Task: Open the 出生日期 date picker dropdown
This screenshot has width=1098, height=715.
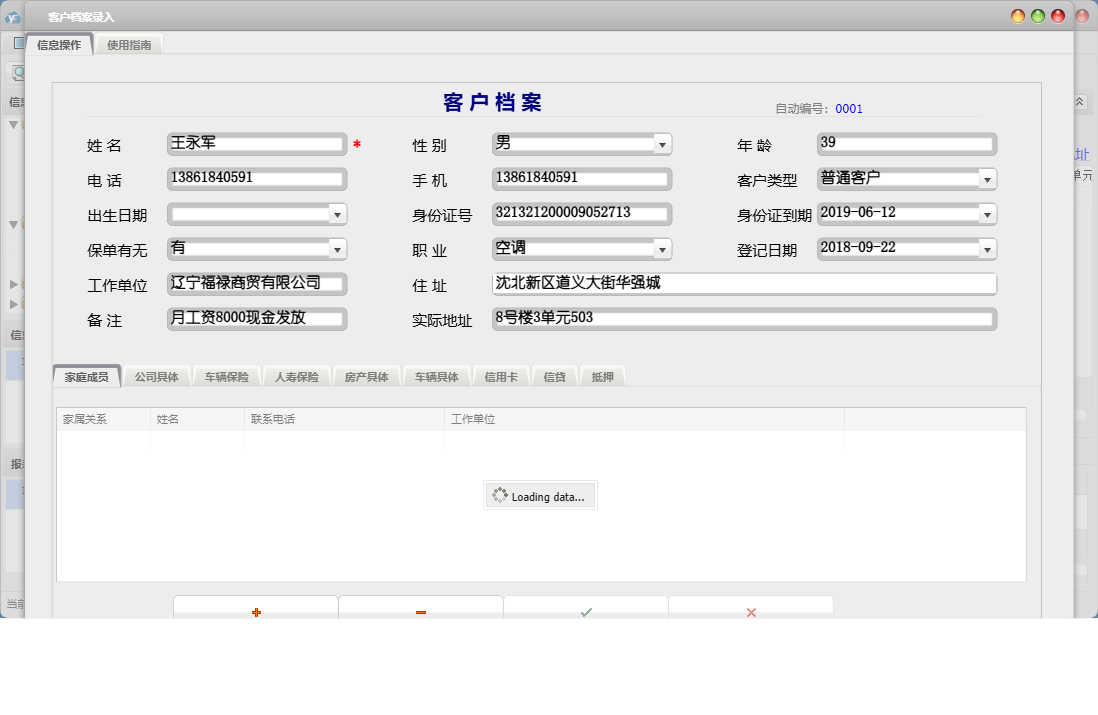Action: [x=337, y=214]
